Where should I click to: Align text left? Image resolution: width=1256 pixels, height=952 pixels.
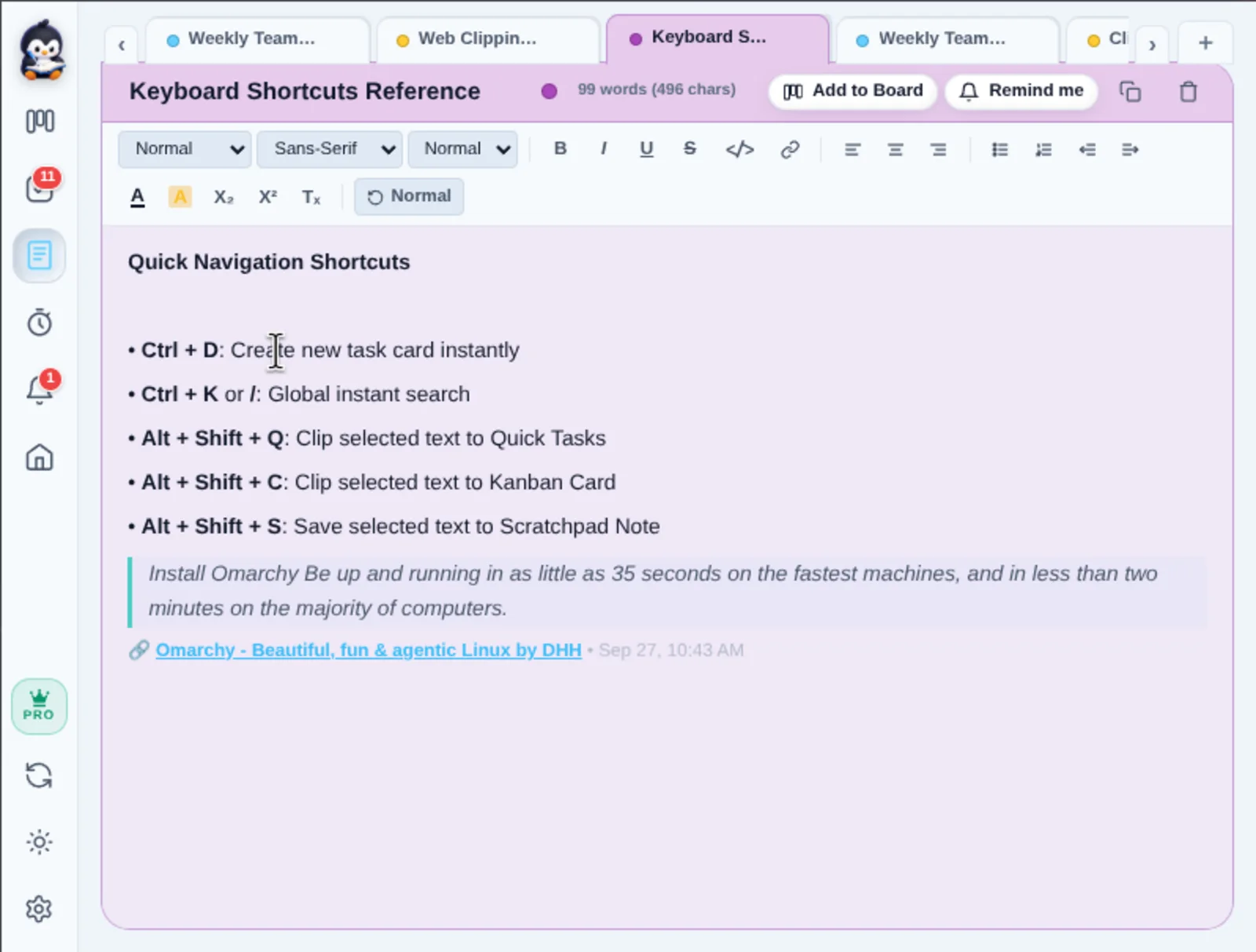[853, 149]
